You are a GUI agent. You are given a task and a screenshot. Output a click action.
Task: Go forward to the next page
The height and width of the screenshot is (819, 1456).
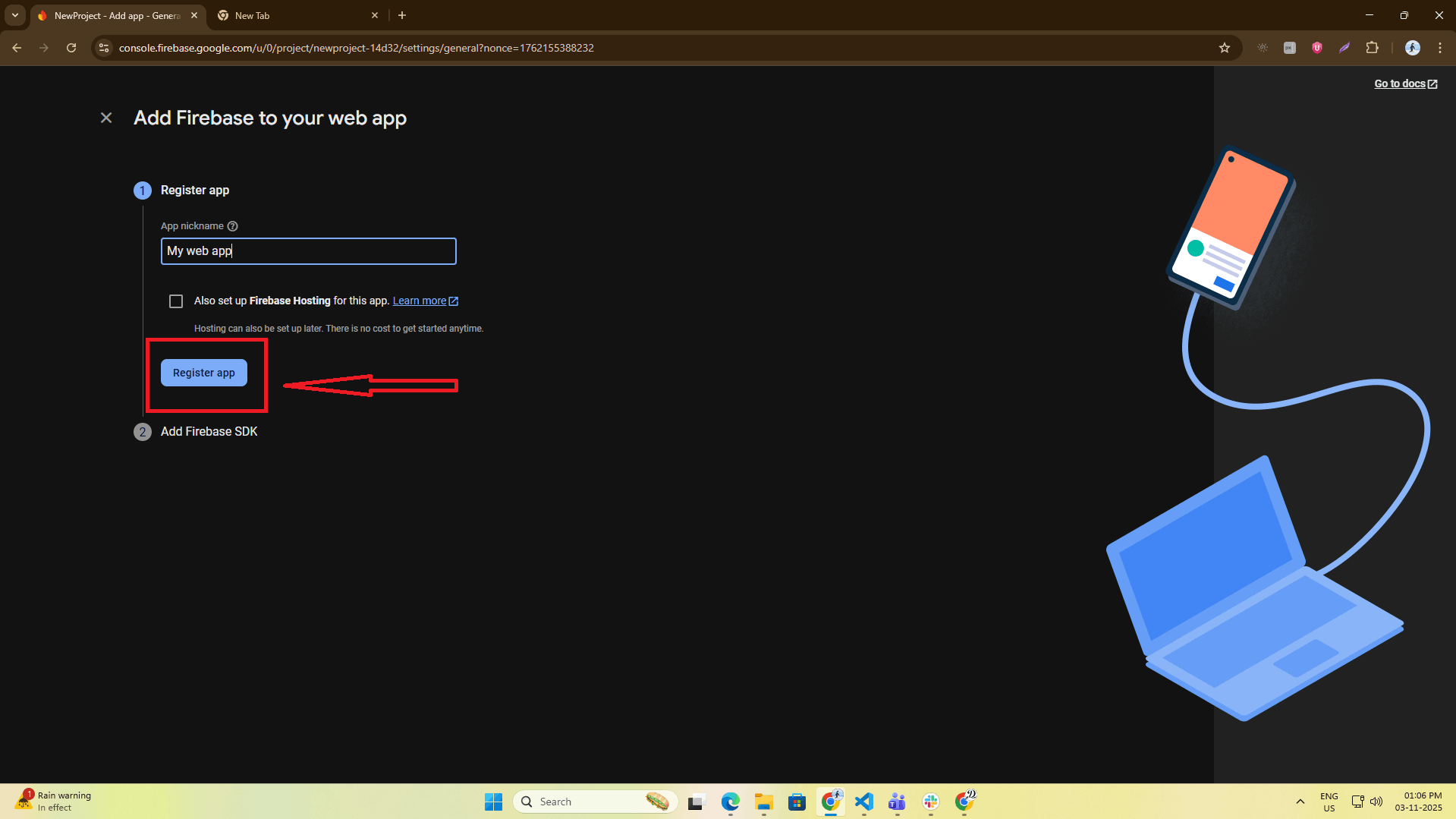[44, 48]
